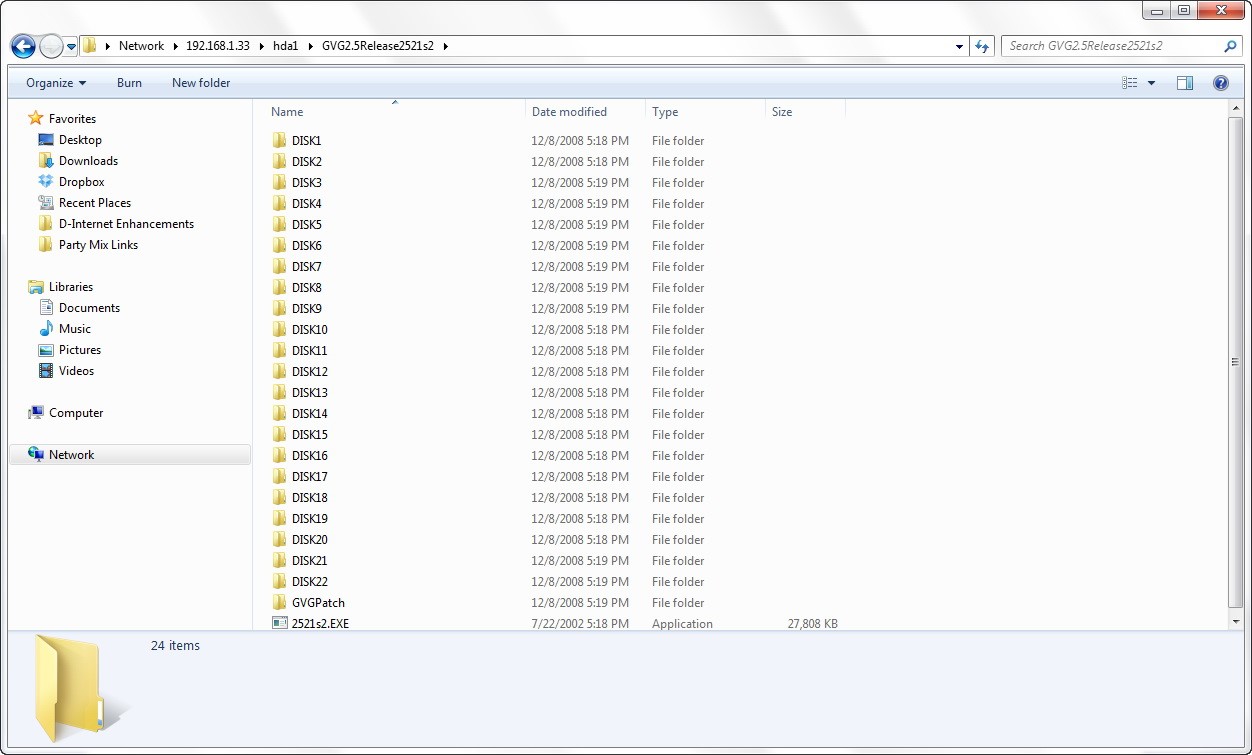Click the Refresh icon beside address bar
The height and width of the screenshot is (755, 1252).
coord(982,46)
